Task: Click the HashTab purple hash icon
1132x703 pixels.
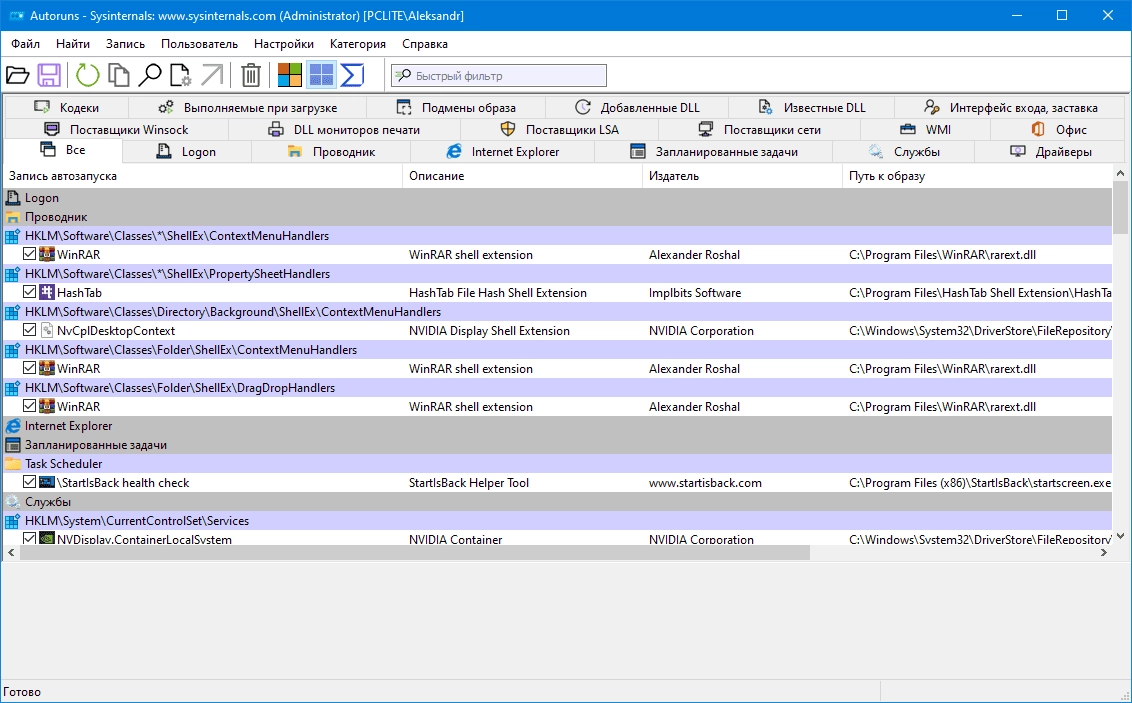Action: (x=47, y=292)
